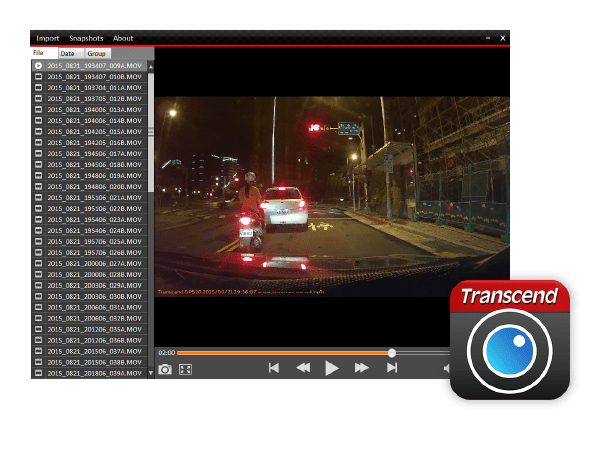Click the film icon beside 2015_0821_194506_017A.MOV
The image size is (600, 450).
click(39, 153)
